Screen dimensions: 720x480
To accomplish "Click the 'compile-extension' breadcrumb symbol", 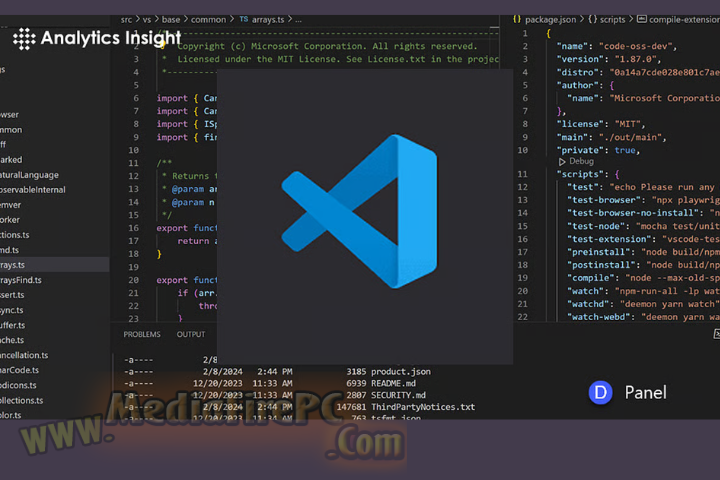I will (684, 19).
